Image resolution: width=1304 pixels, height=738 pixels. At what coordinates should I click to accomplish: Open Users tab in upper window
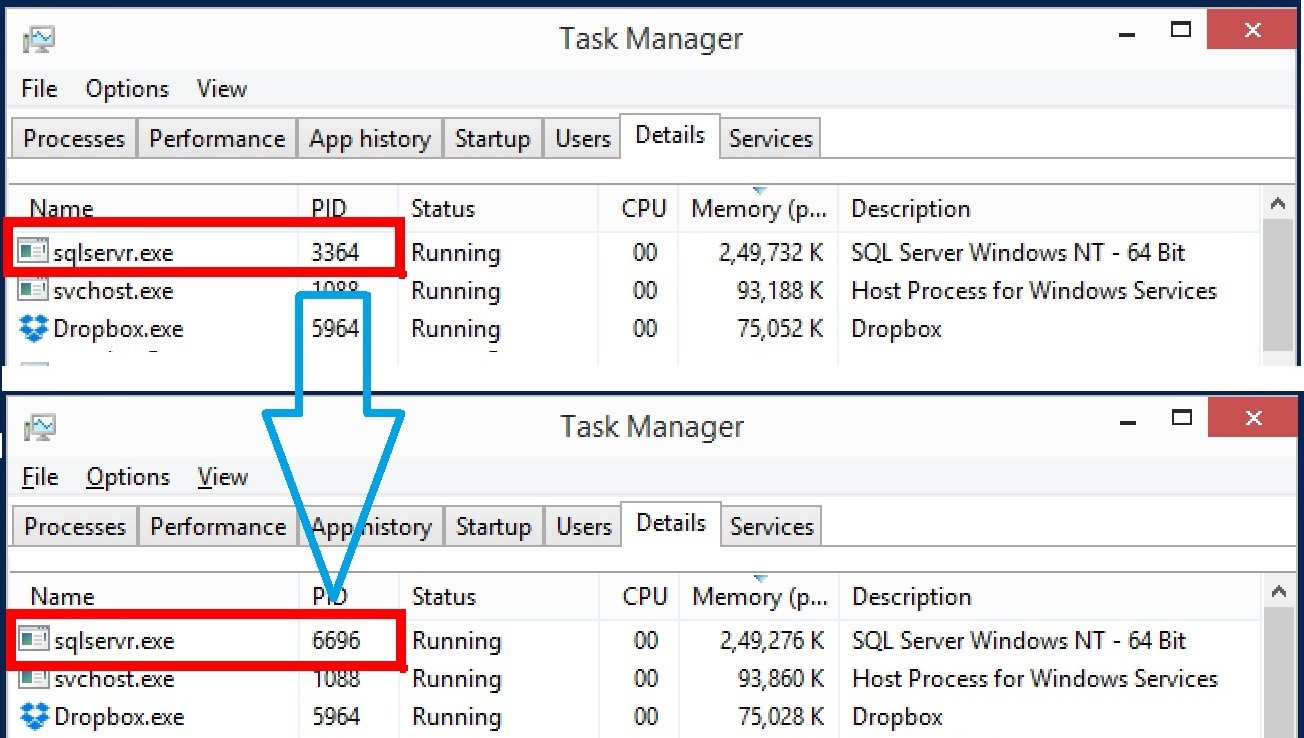(583, 138)
